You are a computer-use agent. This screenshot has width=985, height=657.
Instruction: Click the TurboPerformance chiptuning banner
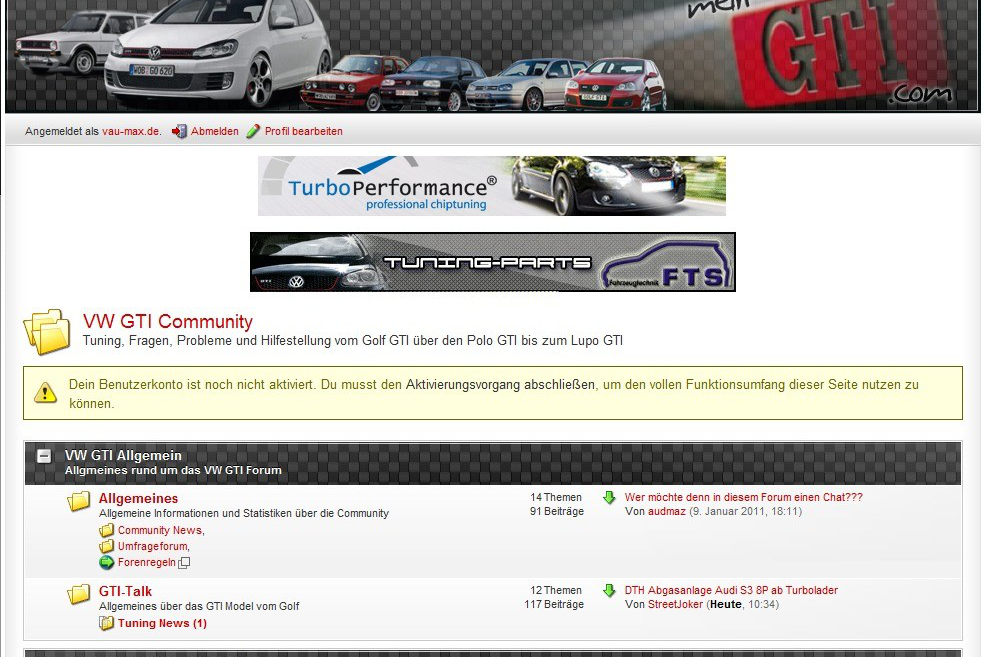pos(491,186)
